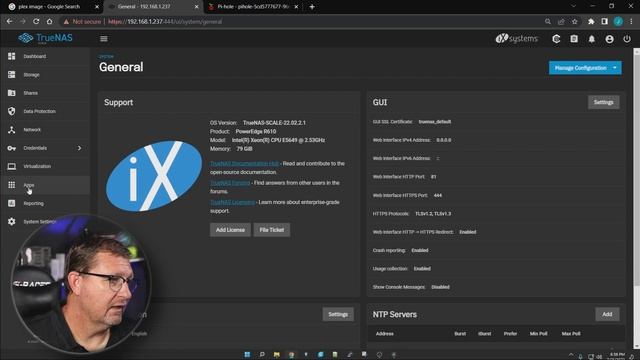
Task: Open the browser side panel icon
Action: tap(604, 22)
